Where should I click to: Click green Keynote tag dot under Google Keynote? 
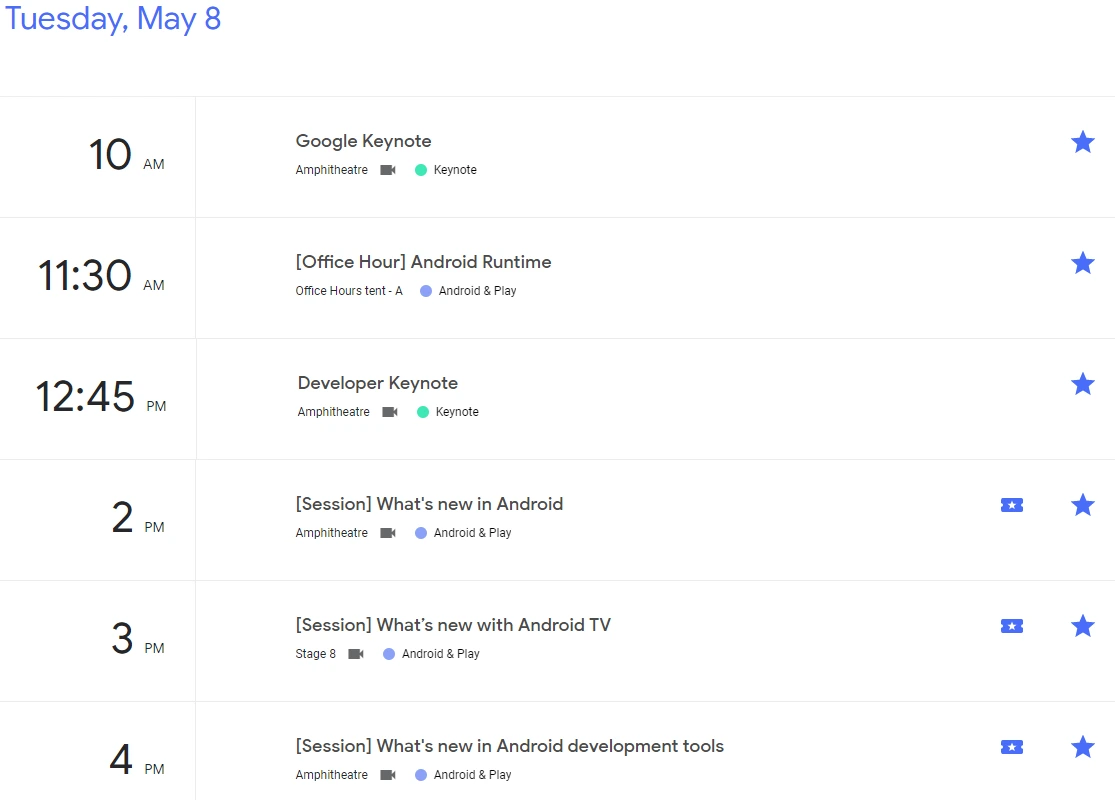point(421,170)
